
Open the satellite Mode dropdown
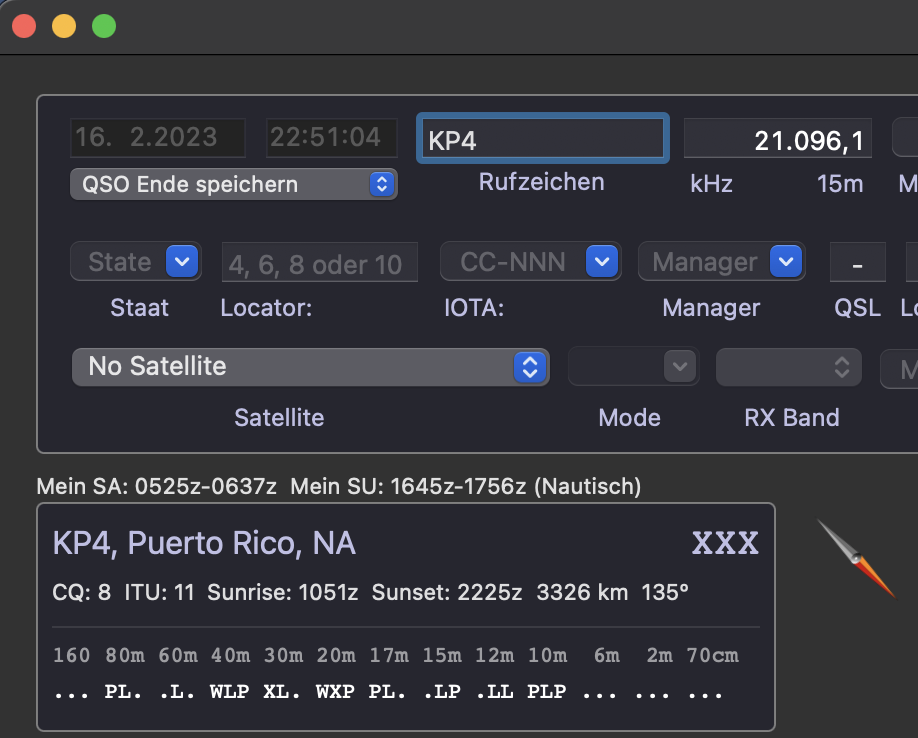coord(680,367)
